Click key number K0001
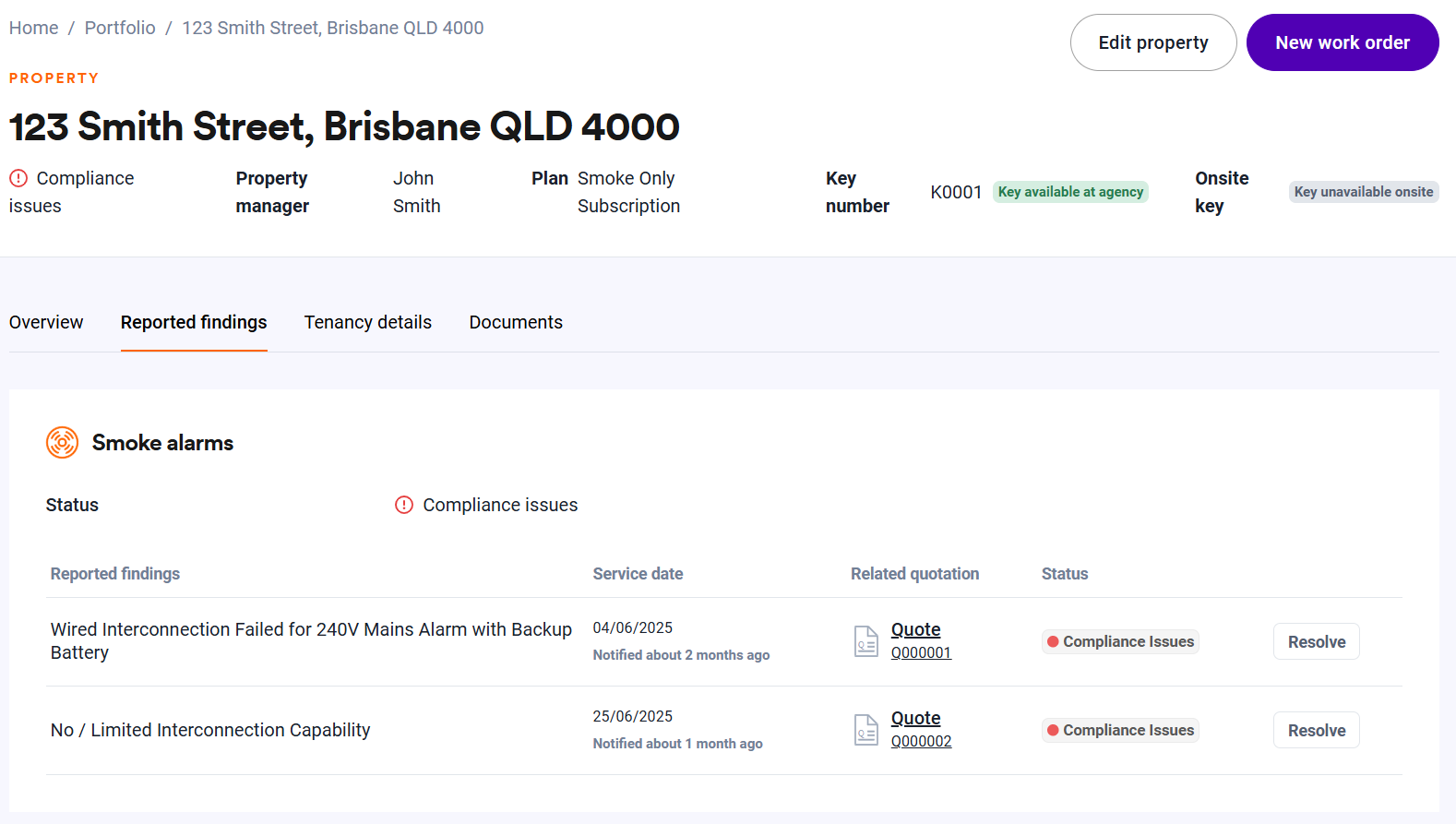 point(956,192)
